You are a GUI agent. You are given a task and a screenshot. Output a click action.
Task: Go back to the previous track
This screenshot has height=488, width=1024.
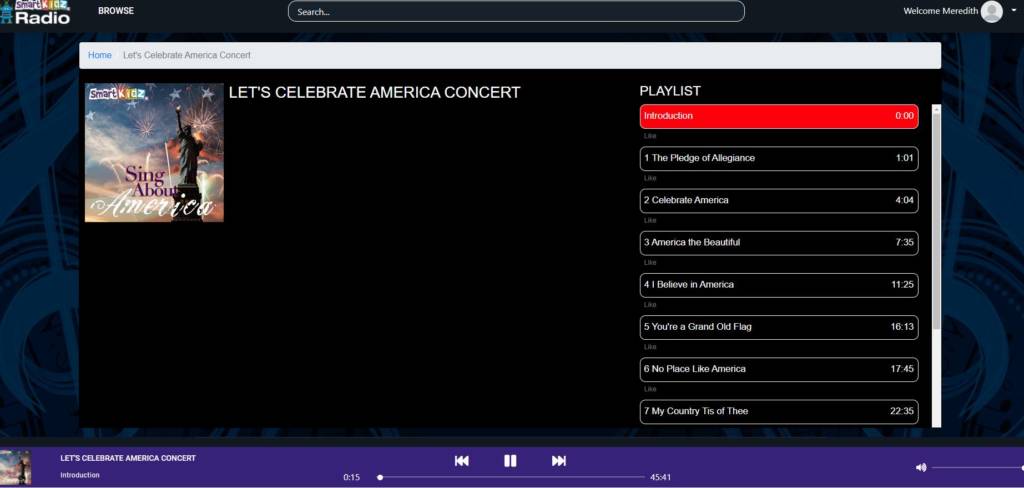tap(462, 460)
